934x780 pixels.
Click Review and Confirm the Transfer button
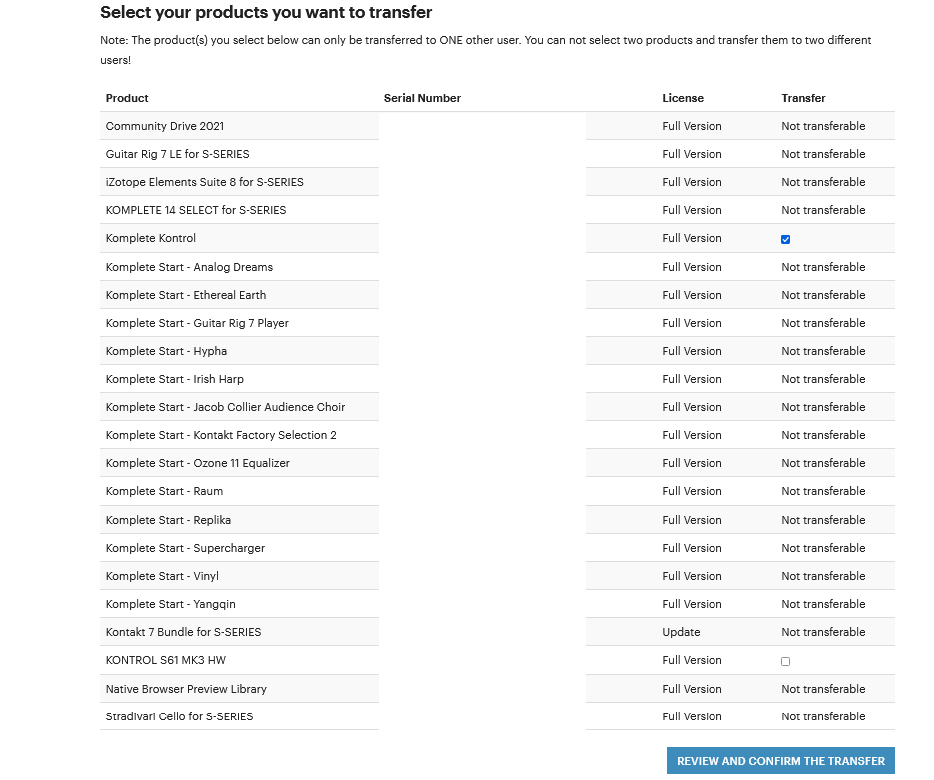(x=780, y=761)
